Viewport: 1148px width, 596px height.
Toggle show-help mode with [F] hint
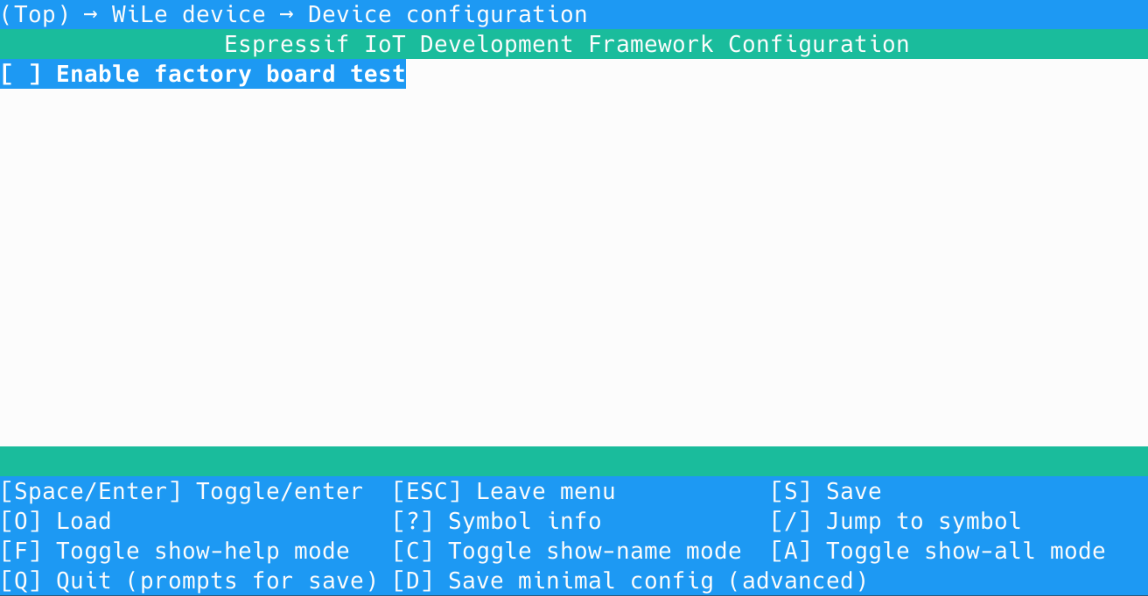174,552
